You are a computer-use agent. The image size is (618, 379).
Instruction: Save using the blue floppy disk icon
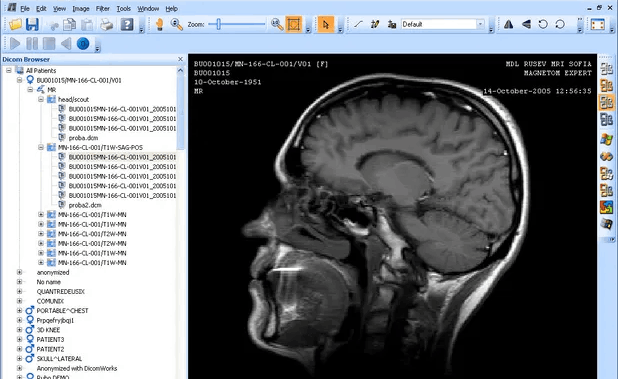coord(32,24)
